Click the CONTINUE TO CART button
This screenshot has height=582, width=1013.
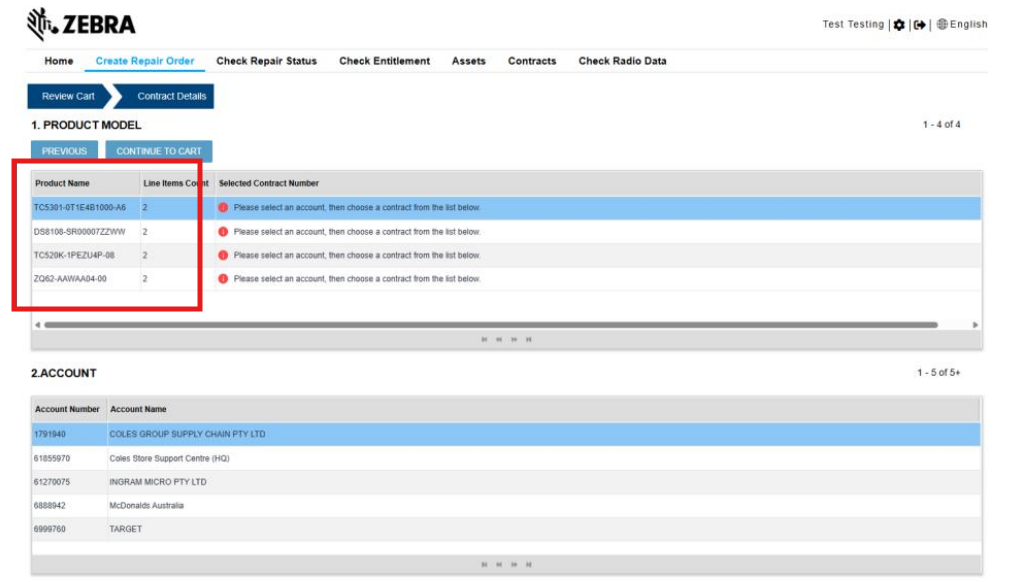(159, 151)
